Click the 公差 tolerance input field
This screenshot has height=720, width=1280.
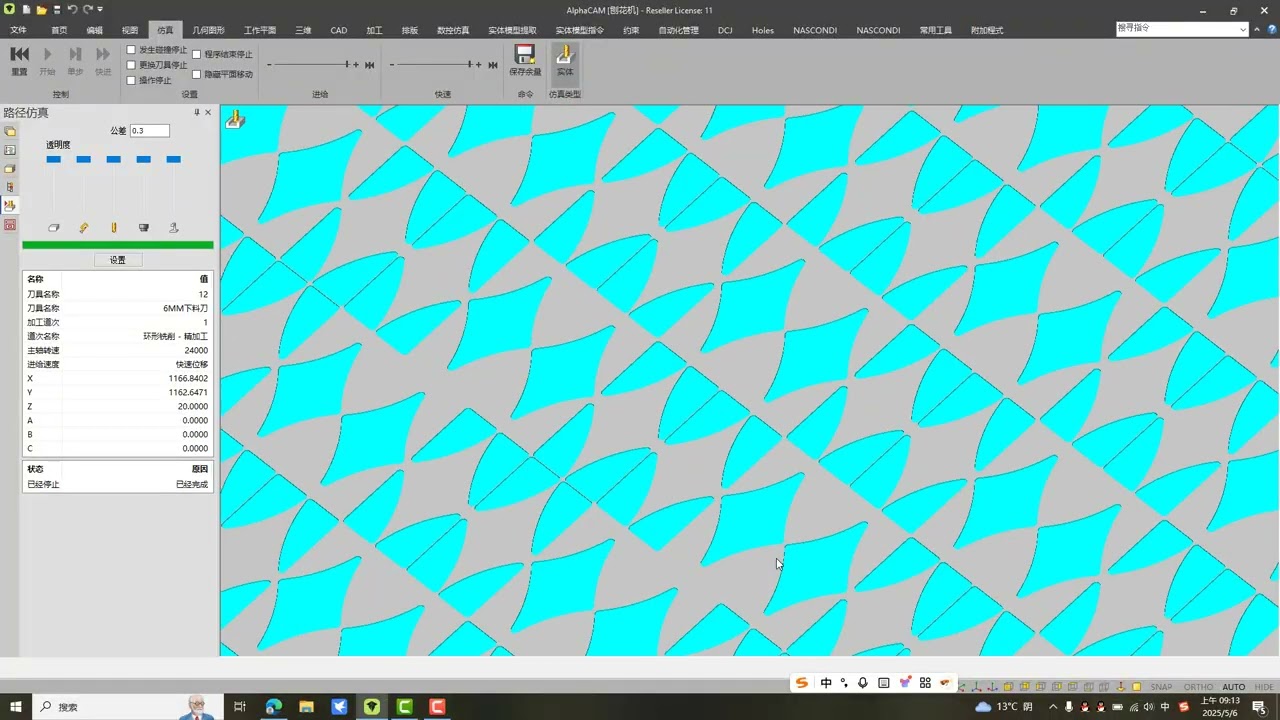(150, 131)
